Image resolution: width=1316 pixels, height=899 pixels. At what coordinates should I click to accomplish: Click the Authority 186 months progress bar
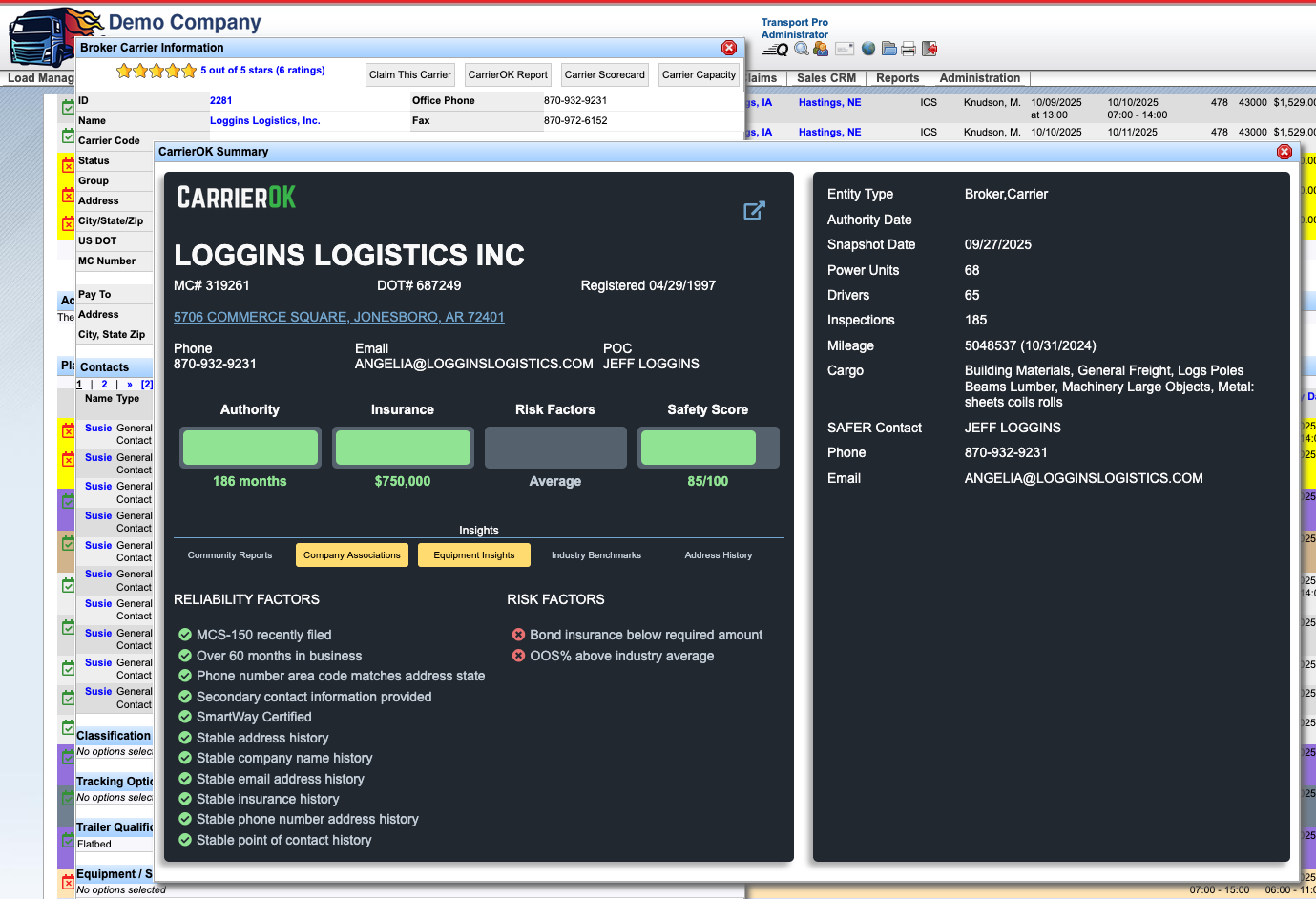(x=250, y=448)
